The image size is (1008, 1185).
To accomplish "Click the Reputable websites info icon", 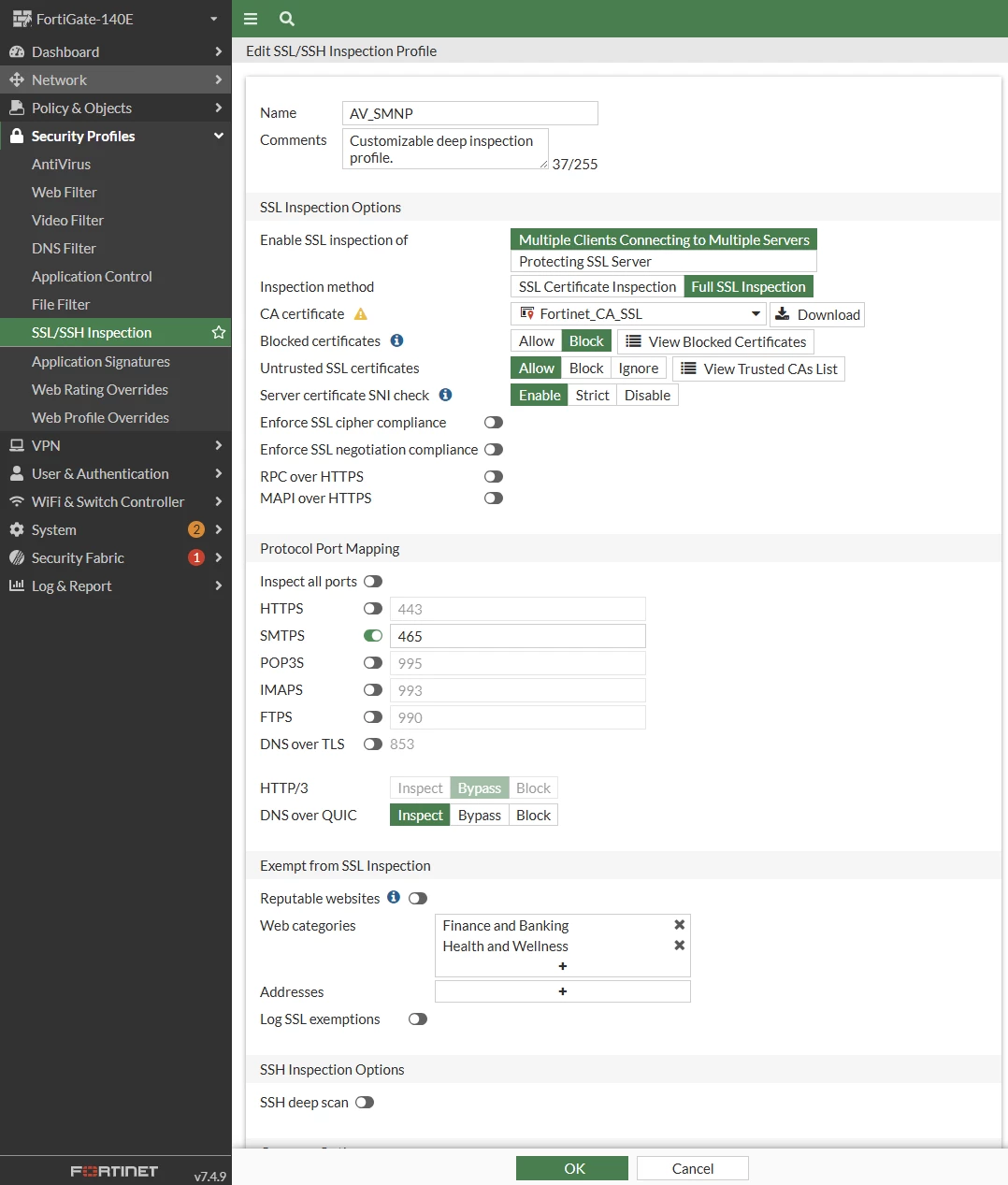I will pos(394,897).
